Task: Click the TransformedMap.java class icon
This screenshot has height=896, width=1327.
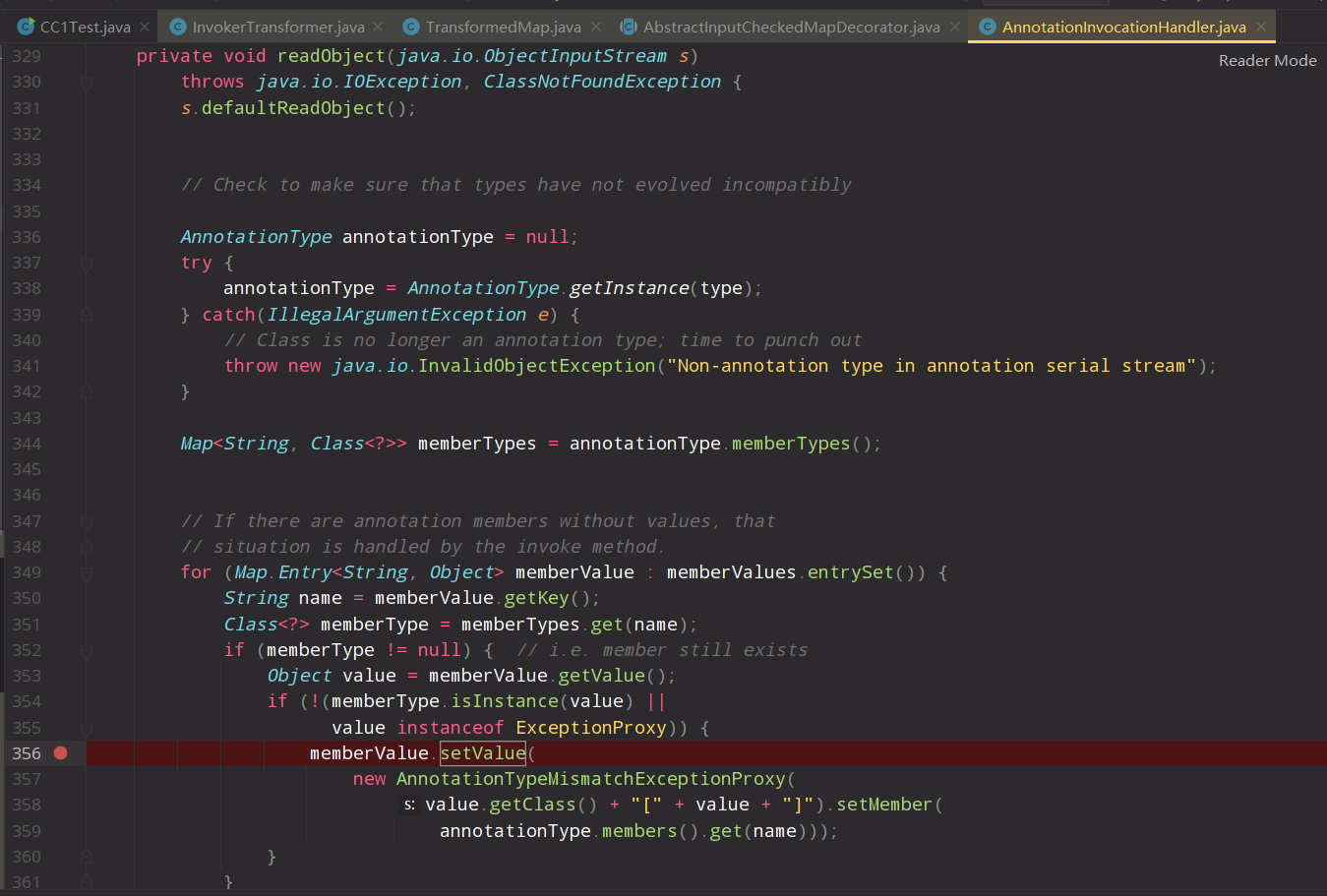Action: (411, 27)
